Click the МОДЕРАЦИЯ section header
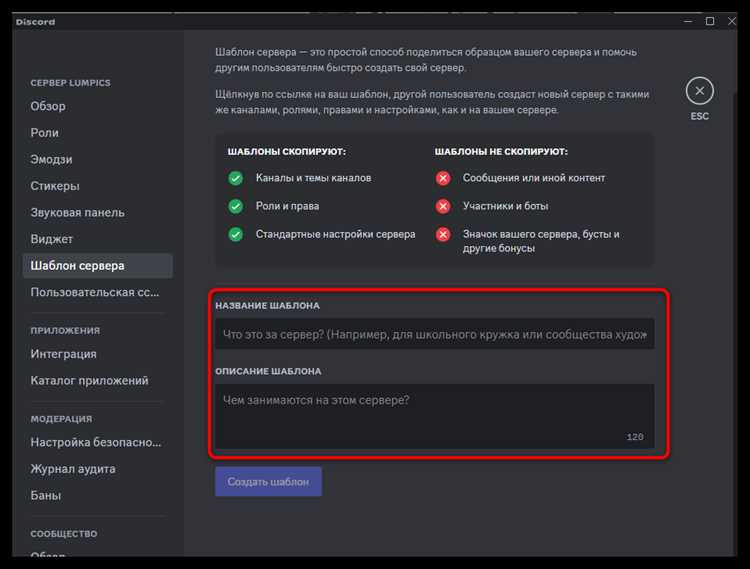This screenshot has height=569, width=750. (x=61, y=419)
